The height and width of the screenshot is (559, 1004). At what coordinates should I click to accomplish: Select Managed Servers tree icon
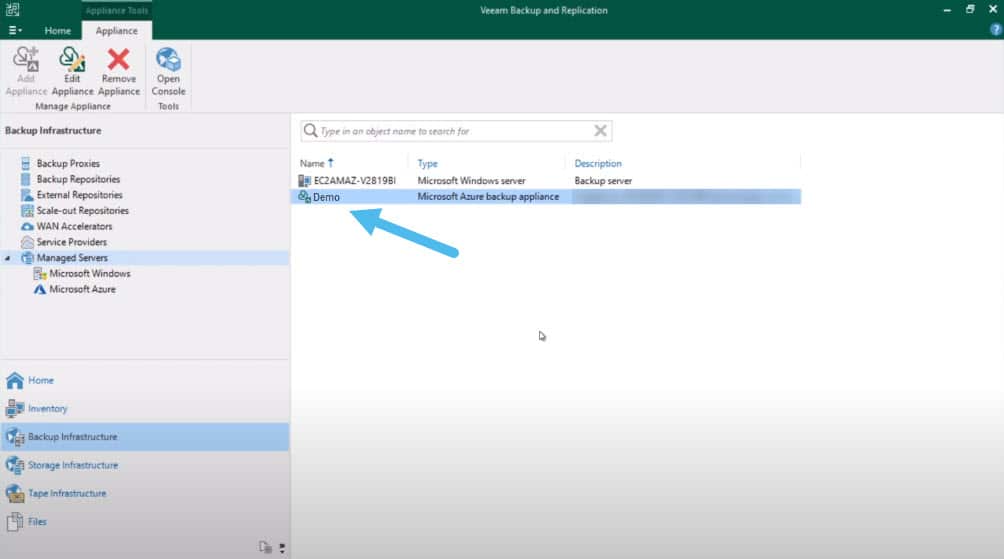tap(27, 257)
